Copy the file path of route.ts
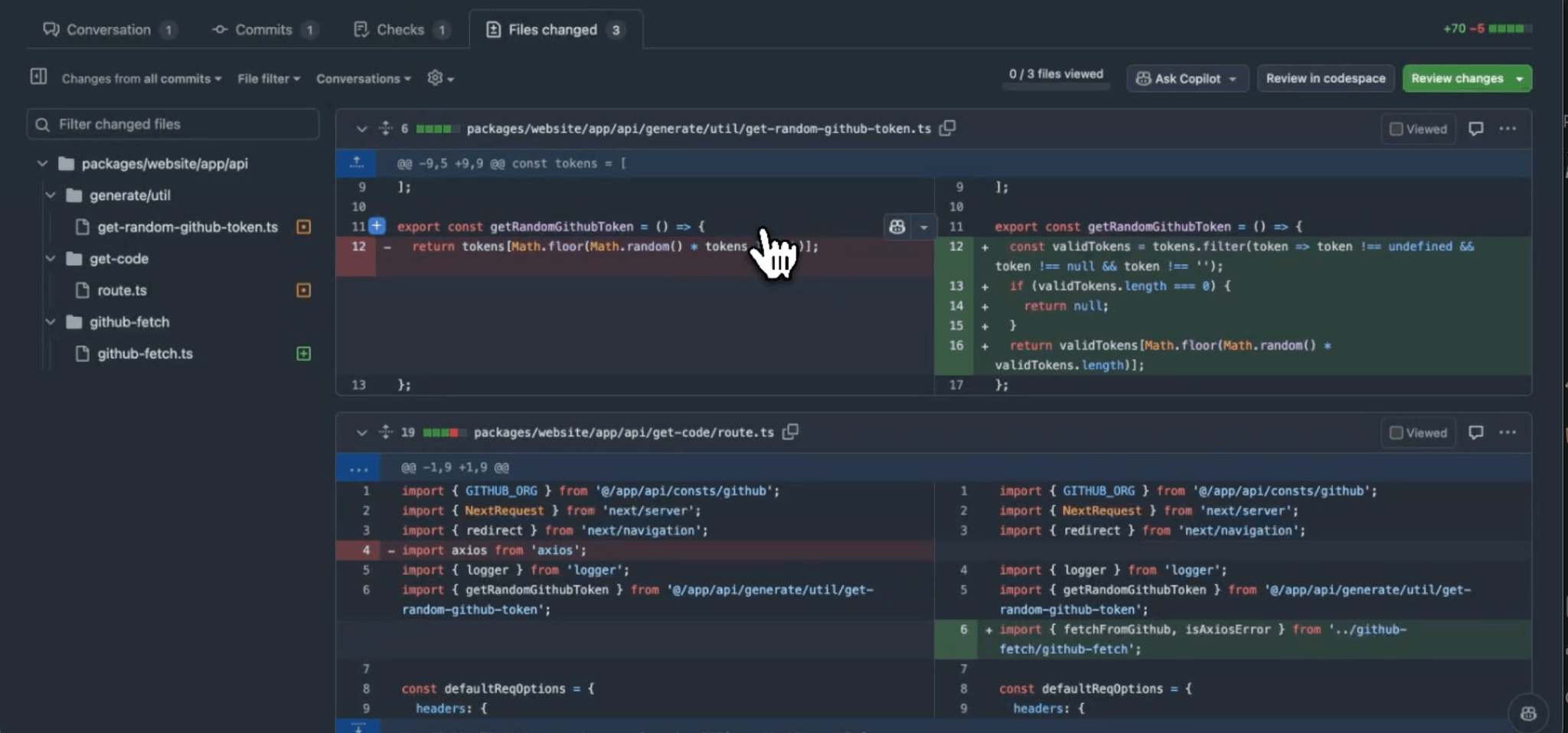 [789, 432]
